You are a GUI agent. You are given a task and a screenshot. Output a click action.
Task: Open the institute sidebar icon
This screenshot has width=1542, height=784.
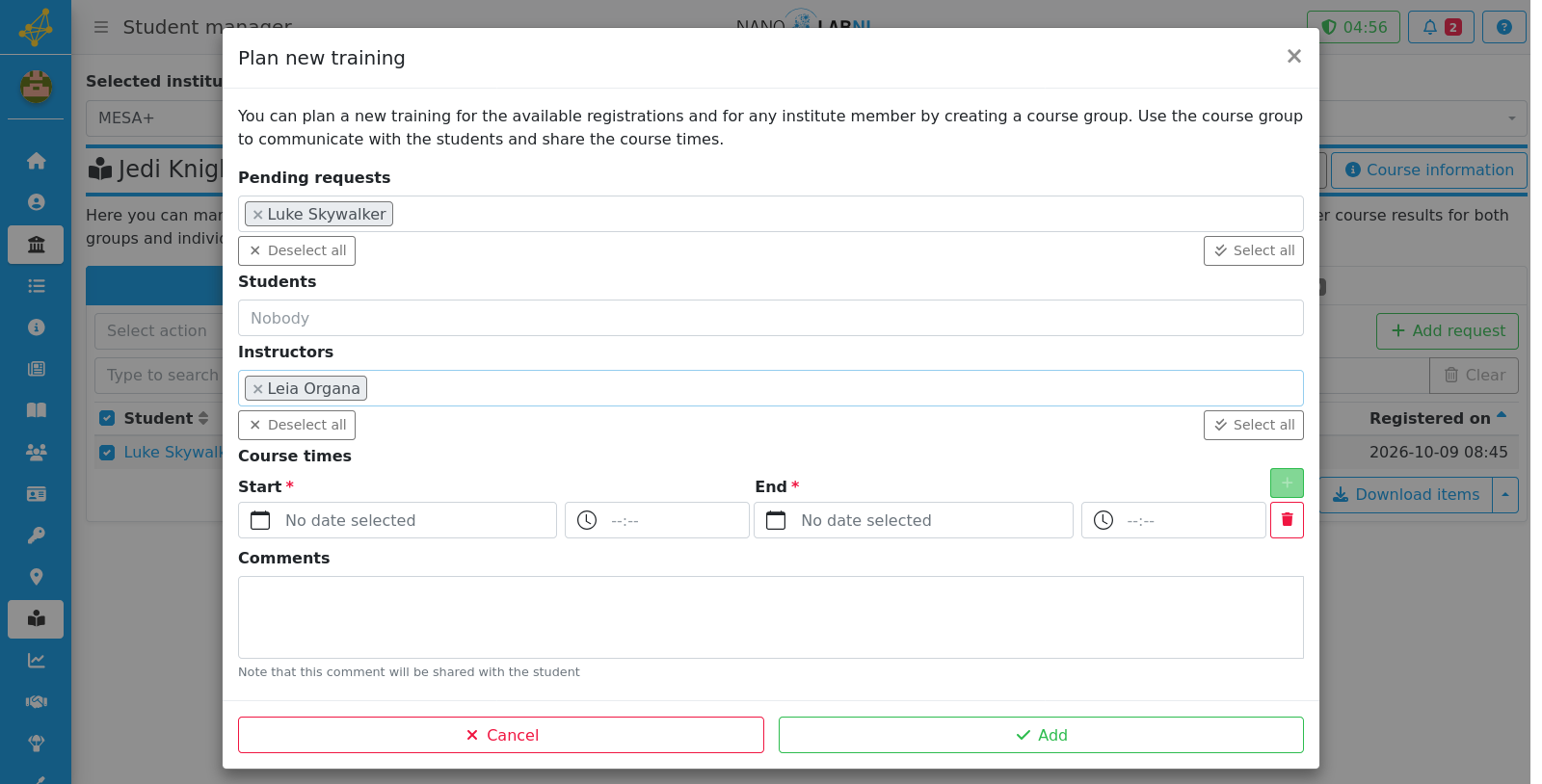tap(36, 245)
